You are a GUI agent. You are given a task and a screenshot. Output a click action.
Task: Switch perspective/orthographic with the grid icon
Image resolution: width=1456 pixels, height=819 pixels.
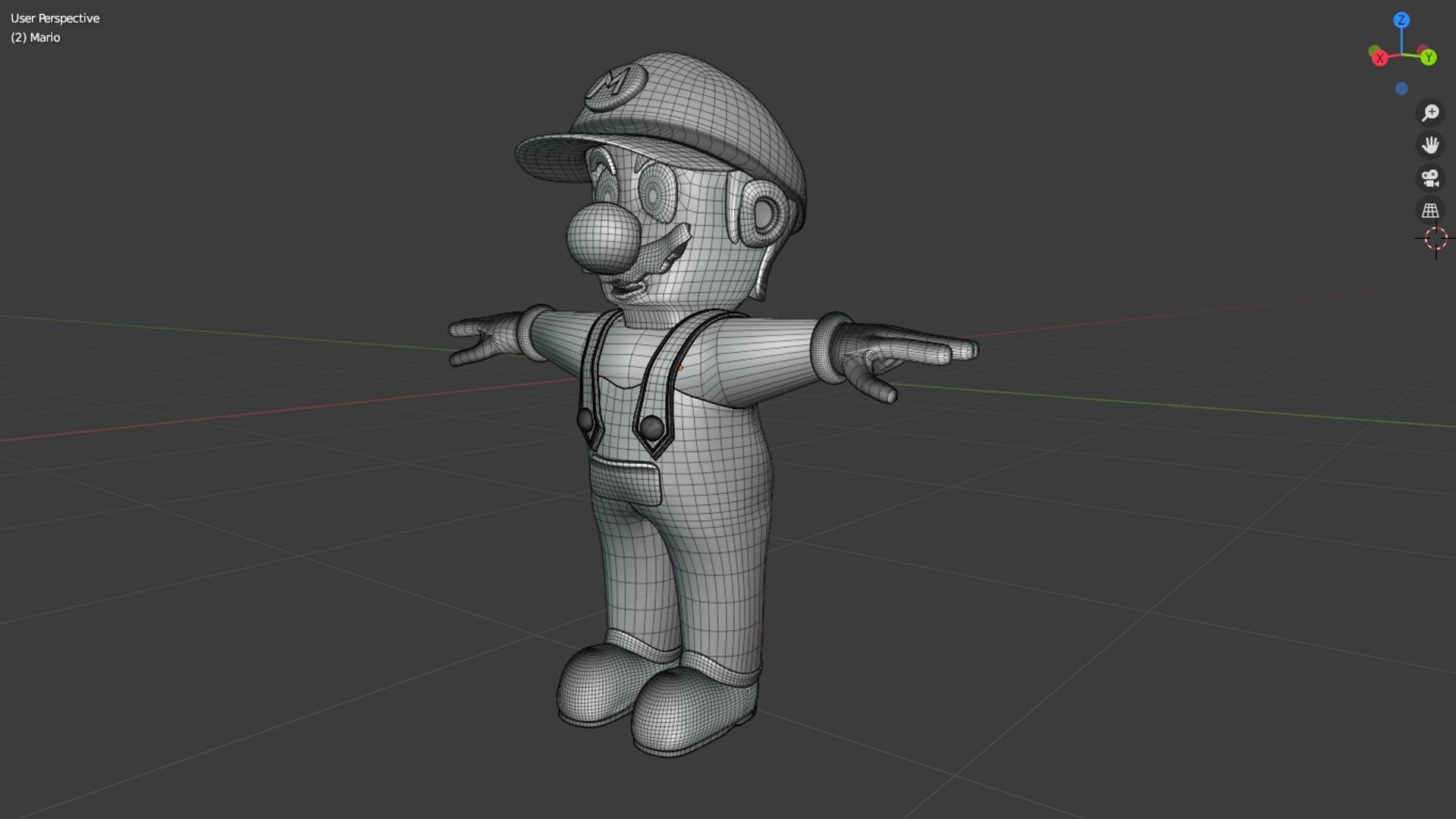point(1430,211)
